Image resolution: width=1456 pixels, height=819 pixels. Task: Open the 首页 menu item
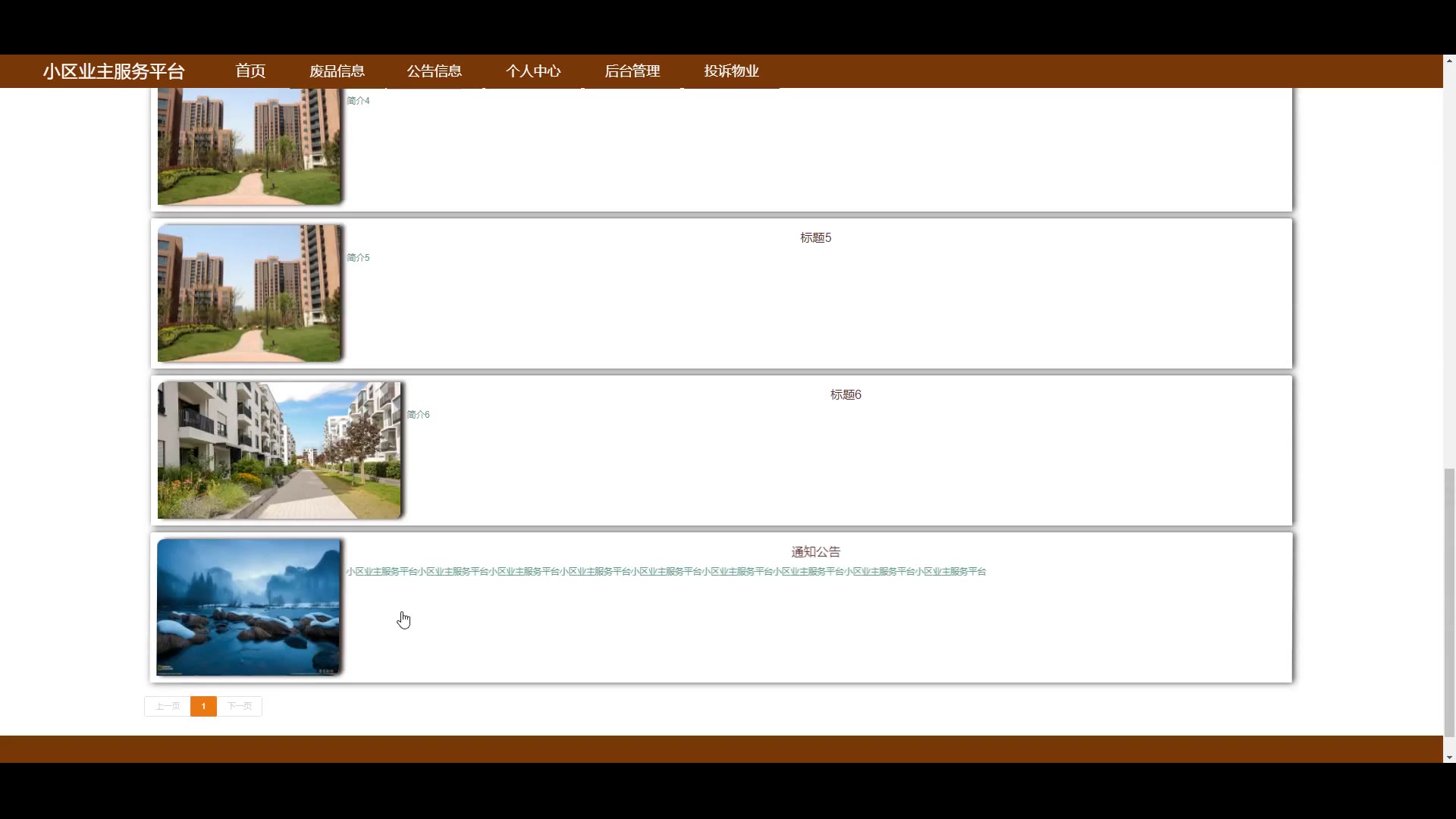250,71
